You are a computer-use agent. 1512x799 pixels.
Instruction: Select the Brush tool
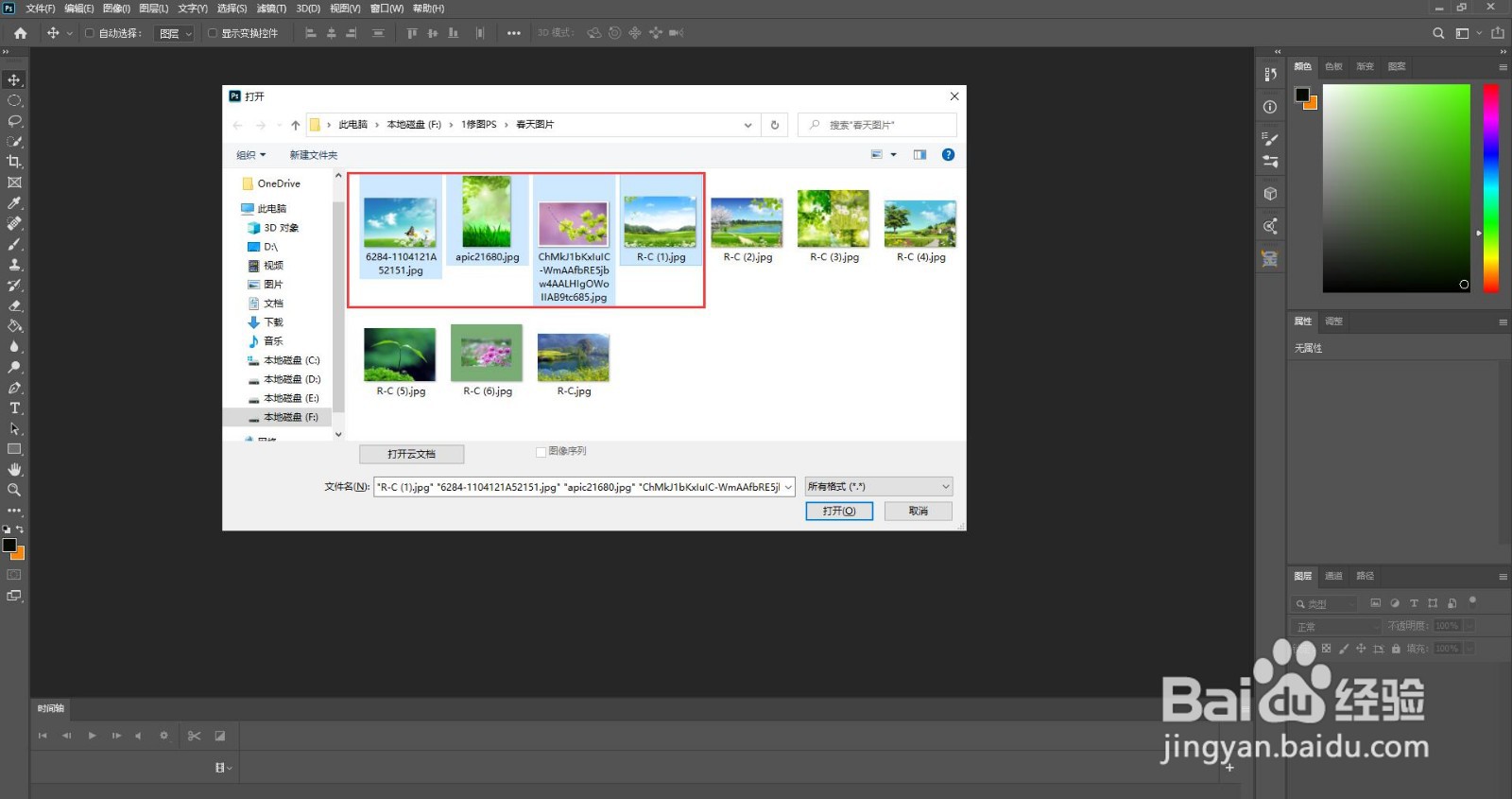(x=14, y=244)
